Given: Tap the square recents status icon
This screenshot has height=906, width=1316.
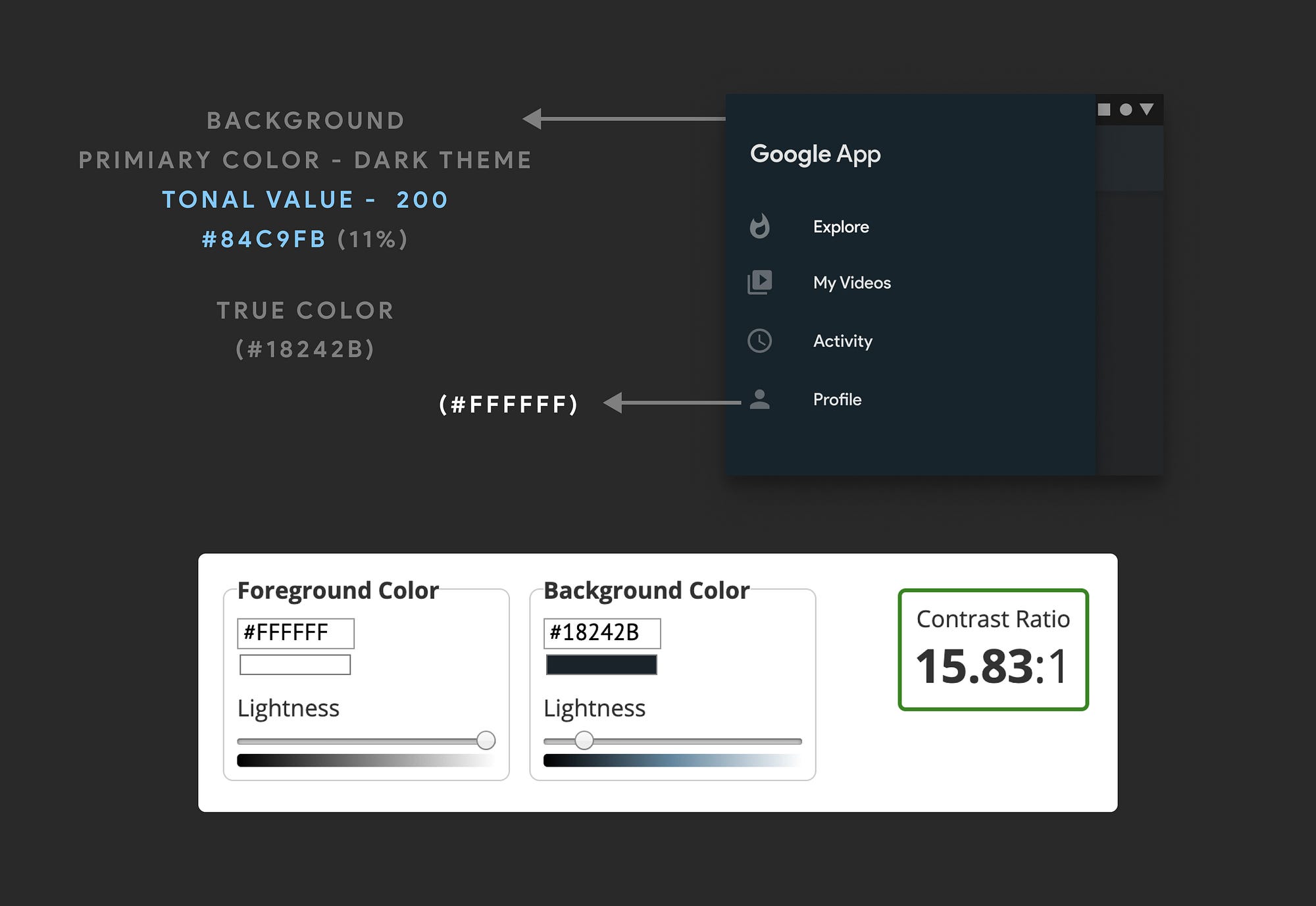Looking at the screenshot, I should click(1104, 109).
